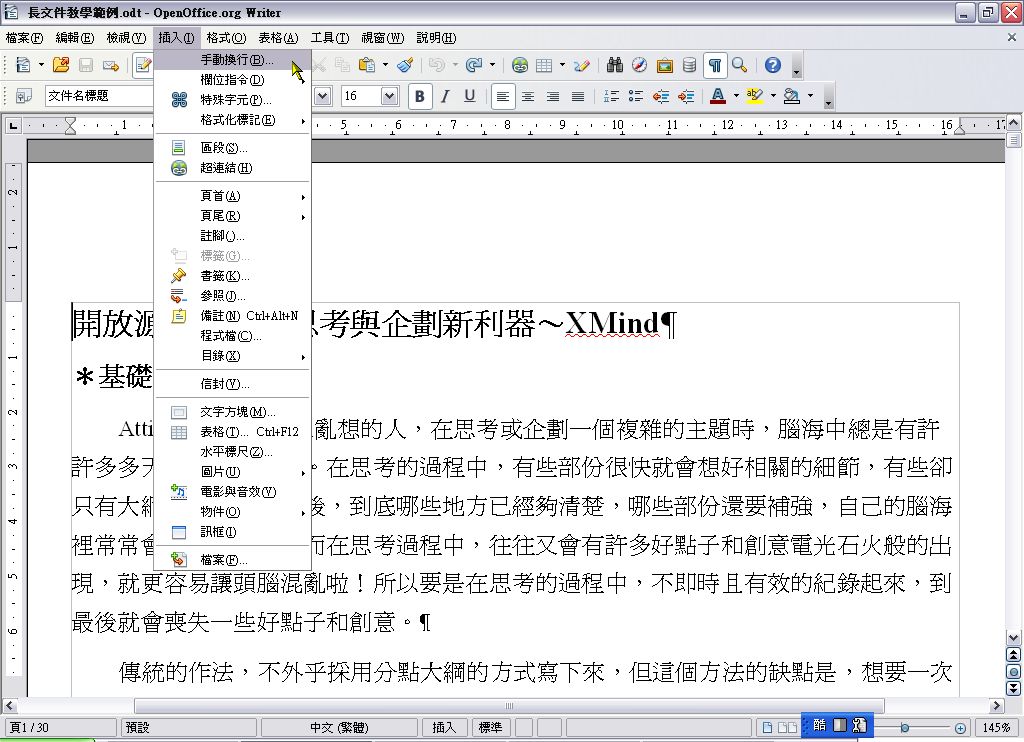Click the Save diskette icon
Image resolution: width=1024 pixels, height=742 pixels.
[x=86, y=65]
